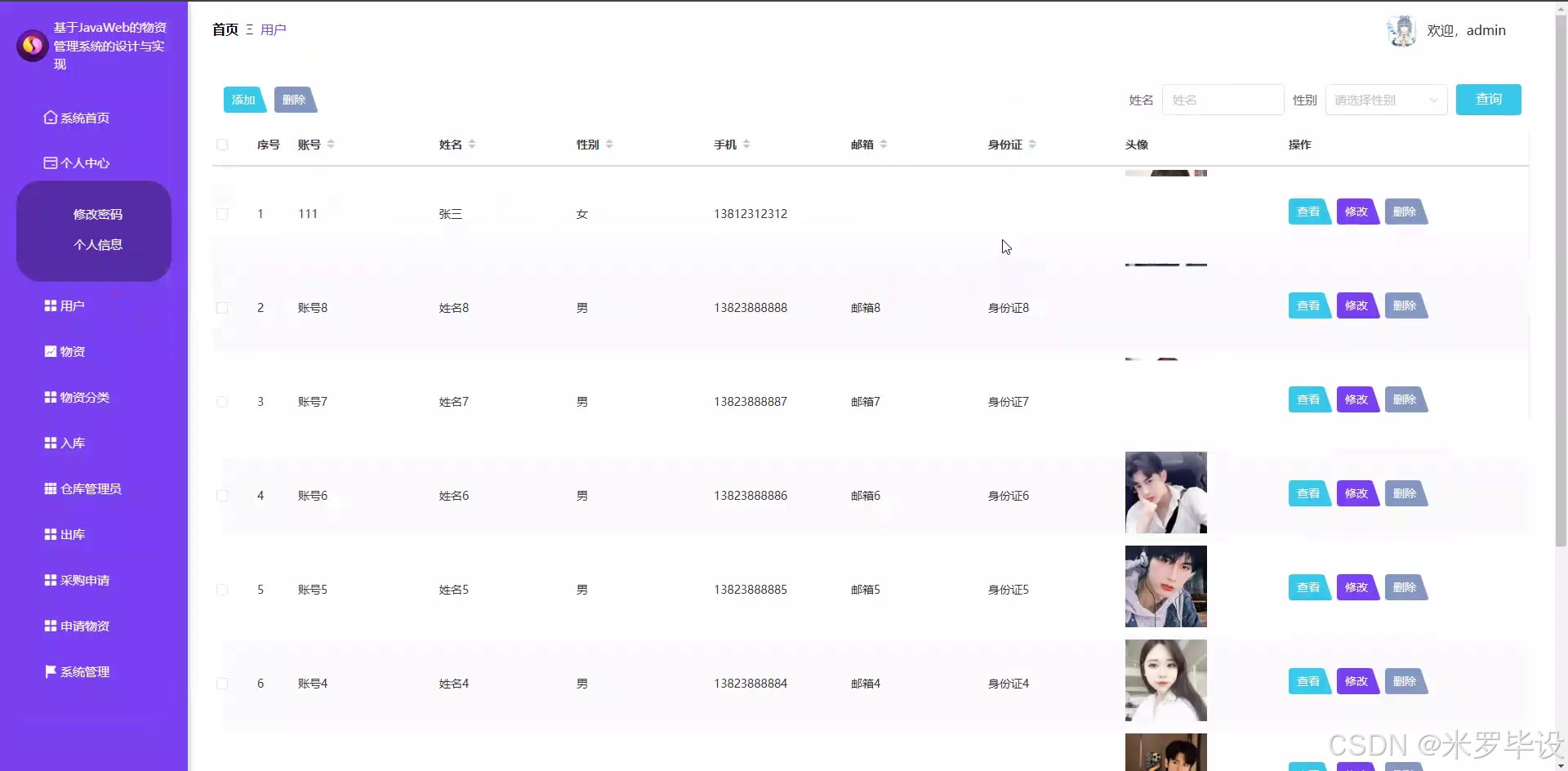Click 首页 breadcrumb link
Image resolution: width=1568 pixels, height=771 pixels.
pyautogui.click(x=225, y=29)
